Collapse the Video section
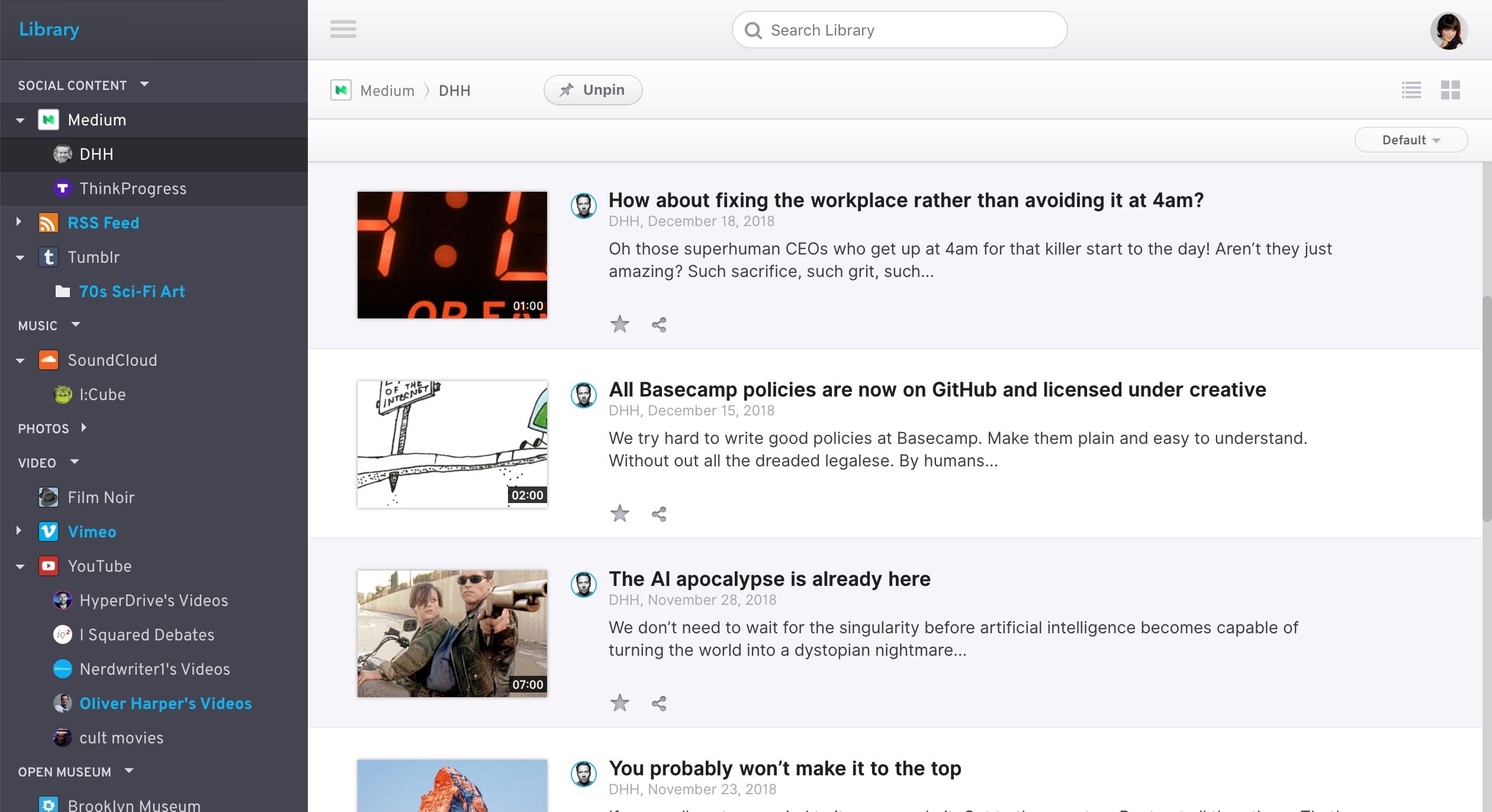The height and width of the screenshot is (812, 1492). pos(74,462)
